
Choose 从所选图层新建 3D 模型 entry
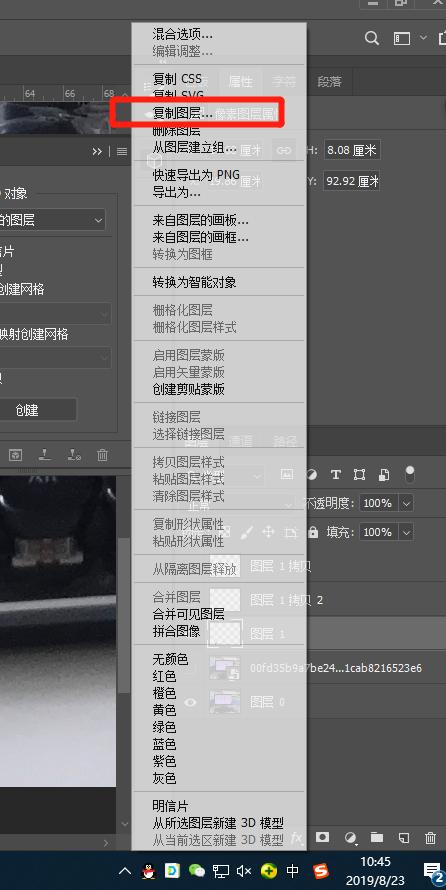tap(218, 823)
